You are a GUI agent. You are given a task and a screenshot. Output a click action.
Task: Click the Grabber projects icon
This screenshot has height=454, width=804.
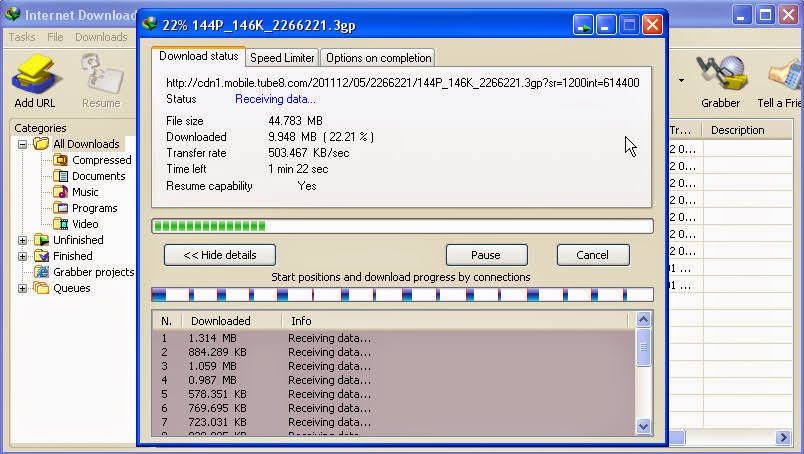point(41,271)
